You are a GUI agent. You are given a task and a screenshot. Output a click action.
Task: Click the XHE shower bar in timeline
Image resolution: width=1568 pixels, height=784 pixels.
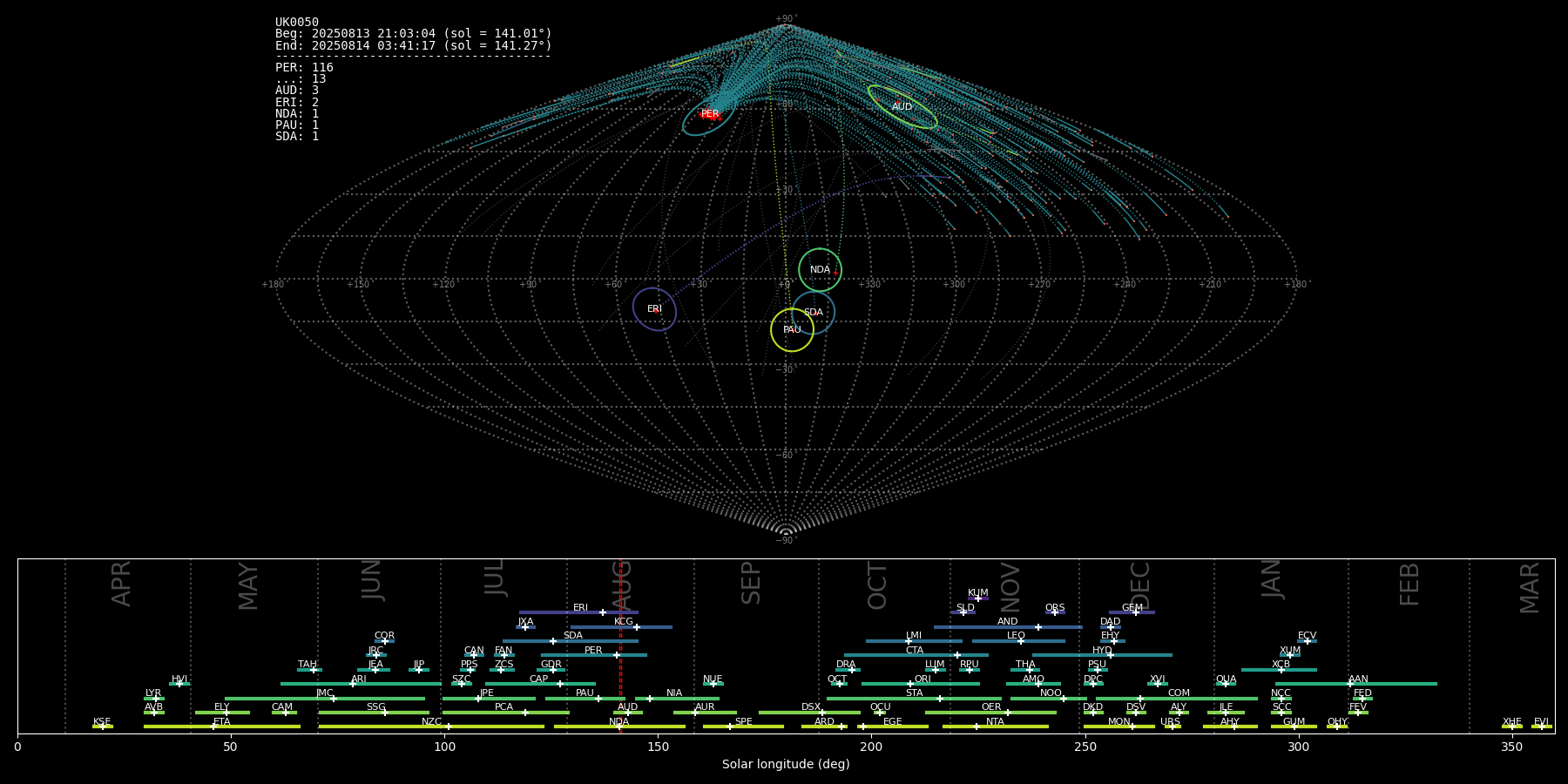[1512, 727]
